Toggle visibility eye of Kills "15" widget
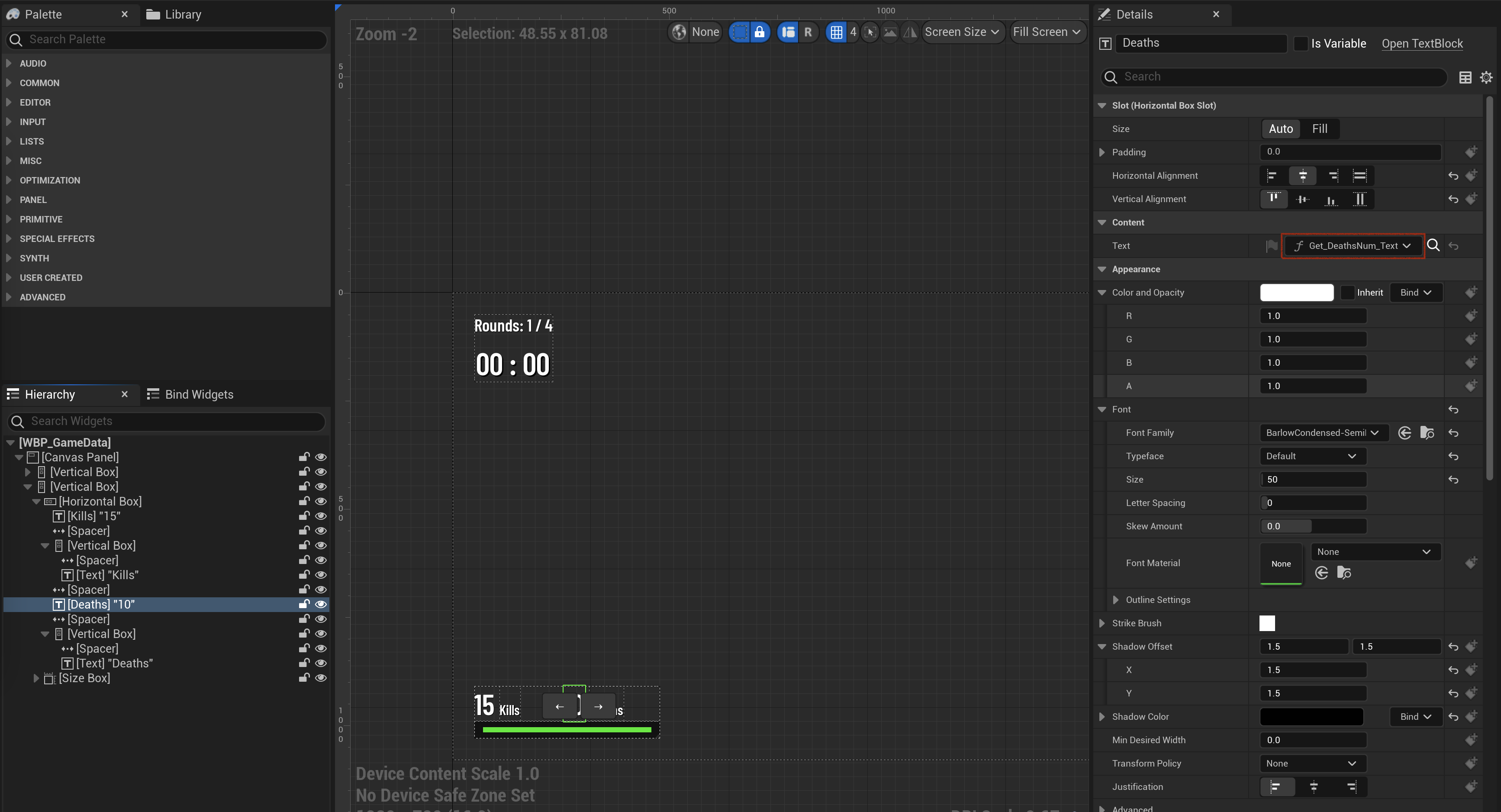This screenshot has width=1501, height=812. pos(320,516)
